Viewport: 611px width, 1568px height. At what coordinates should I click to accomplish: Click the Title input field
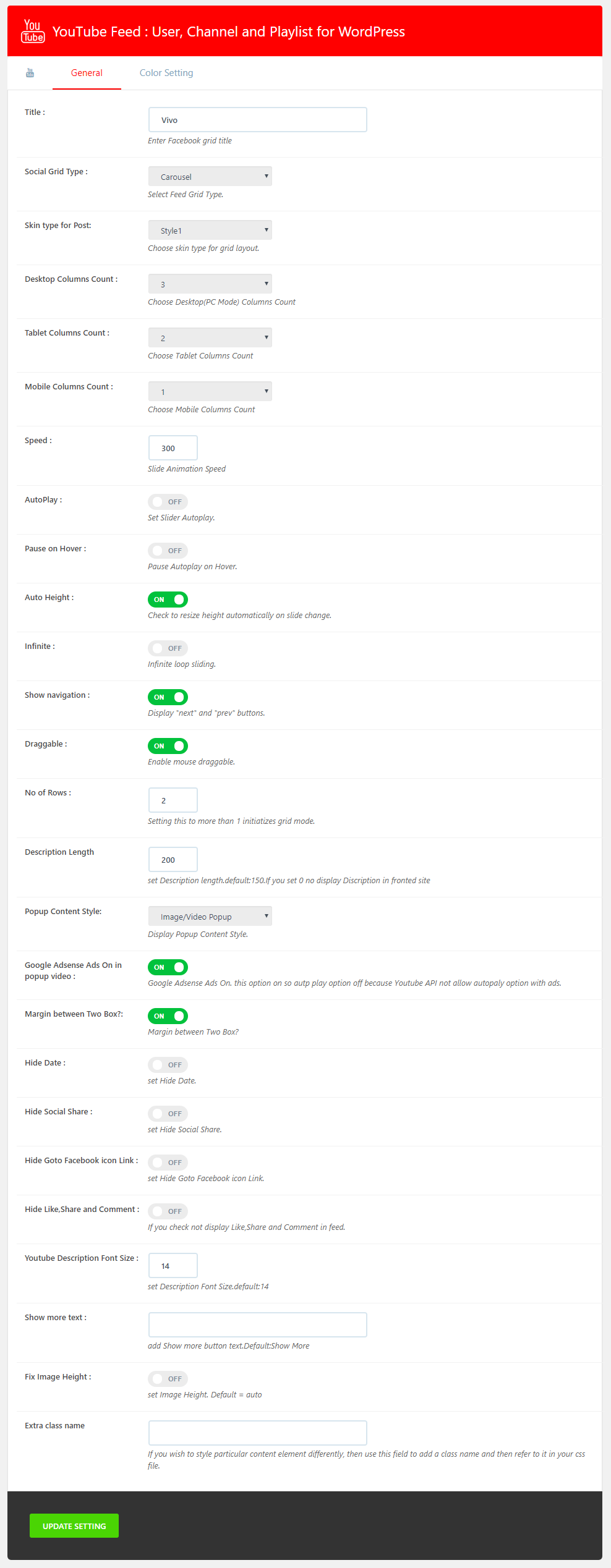tap(257, 120)
